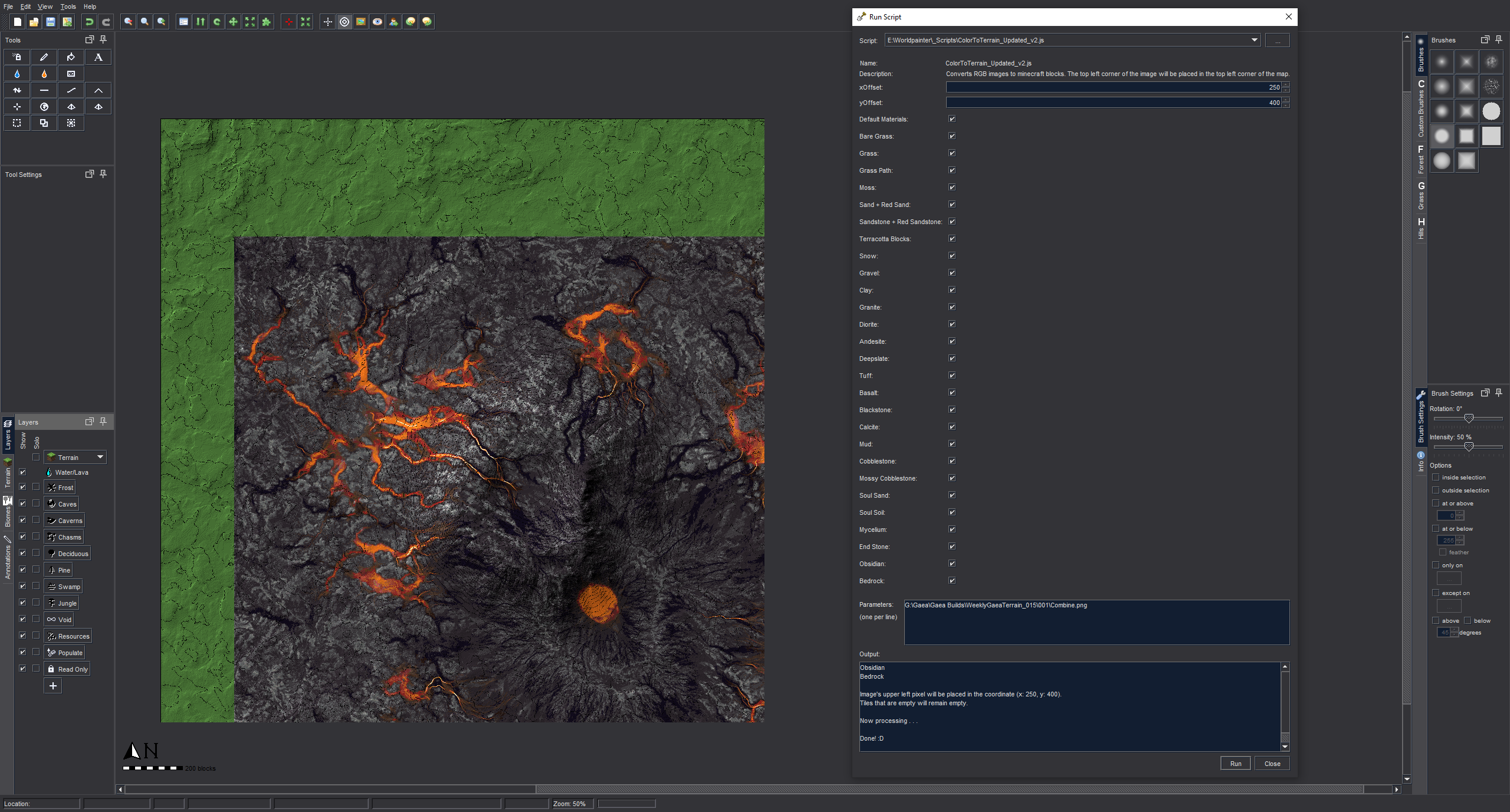
Task: Select the Text tool
Action: pyautogui.click(x=99, y=57)
